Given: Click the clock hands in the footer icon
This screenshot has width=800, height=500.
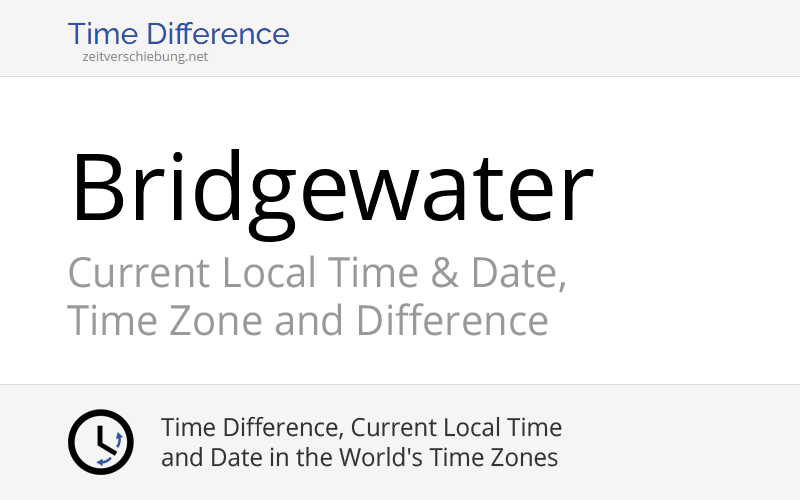Looking at the screenshot, I should pyautogui.click(x=98, y=440).
